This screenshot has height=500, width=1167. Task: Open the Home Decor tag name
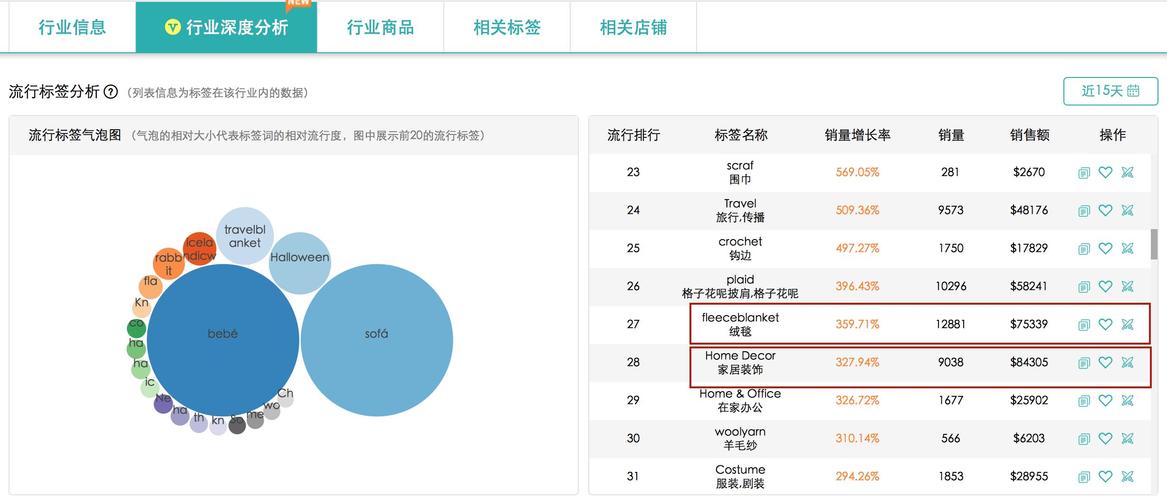click(741, 356)
